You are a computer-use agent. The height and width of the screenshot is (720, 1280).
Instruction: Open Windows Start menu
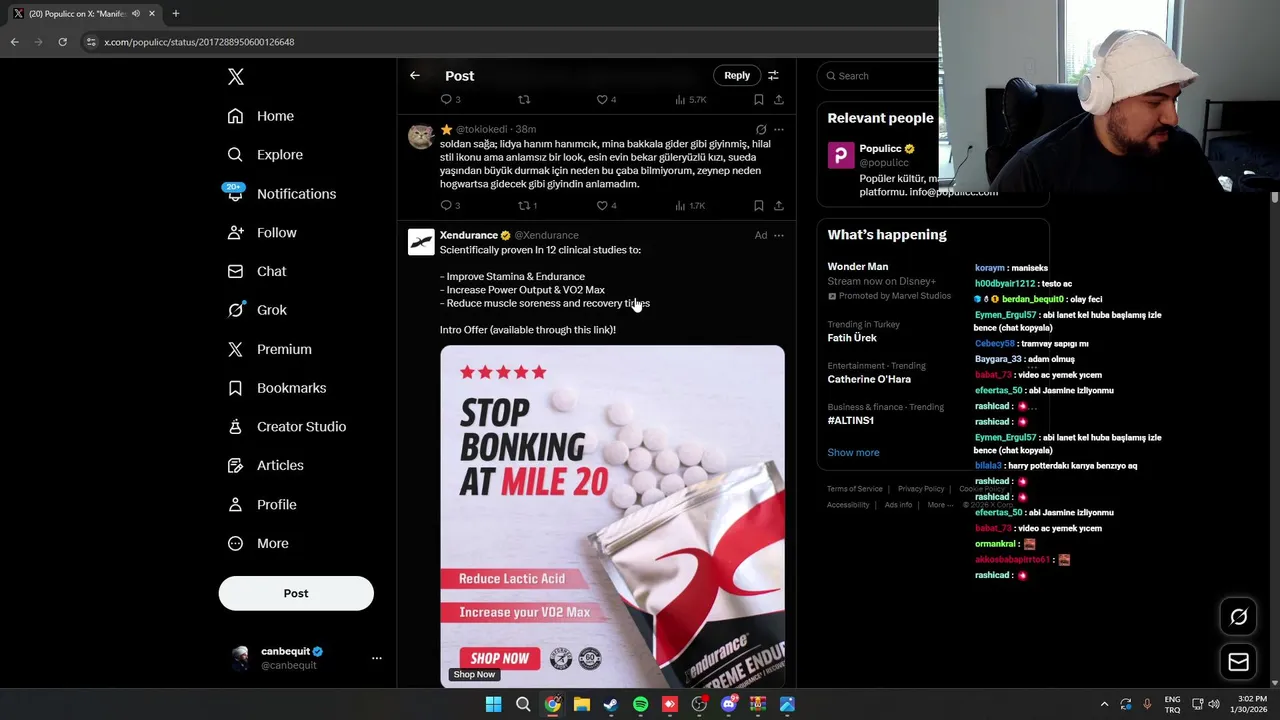(493, 704)
